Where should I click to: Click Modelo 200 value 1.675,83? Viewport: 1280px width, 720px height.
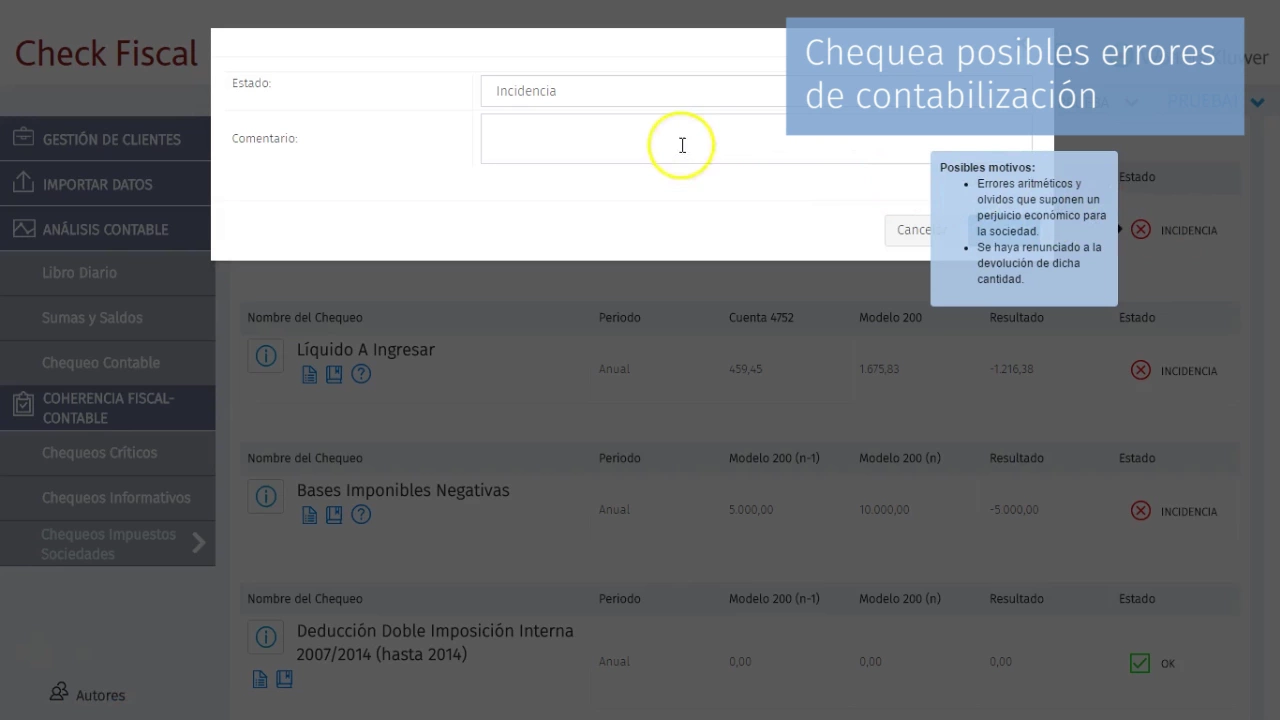pyautogui.click(x=879, y=369)
